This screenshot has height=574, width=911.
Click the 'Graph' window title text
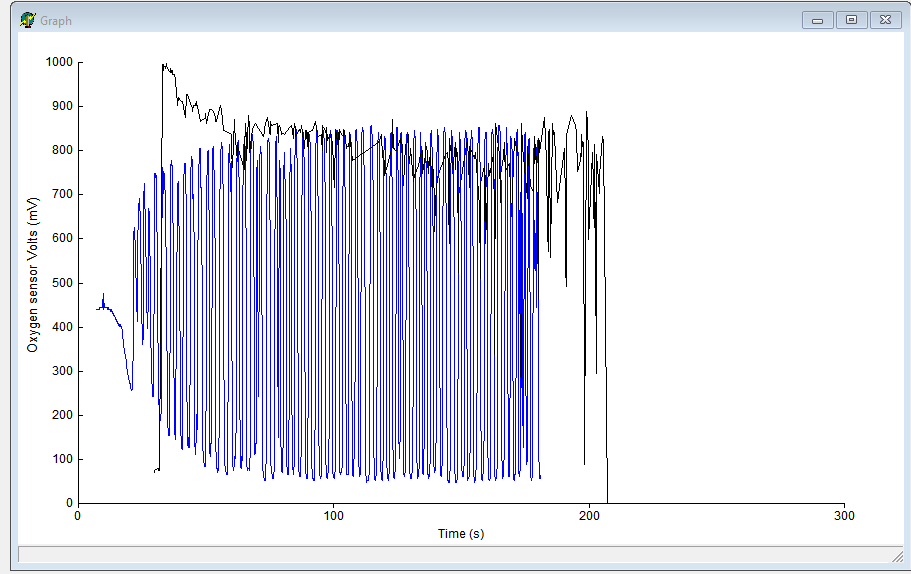click(x=56, y=21)
